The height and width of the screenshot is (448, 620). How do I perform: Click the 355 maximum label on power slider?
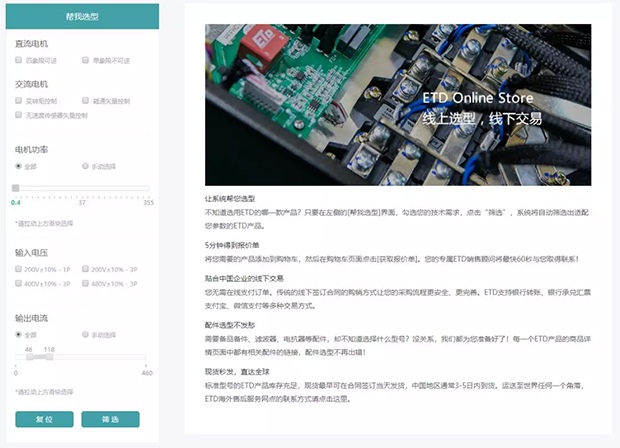pos(148,202)
